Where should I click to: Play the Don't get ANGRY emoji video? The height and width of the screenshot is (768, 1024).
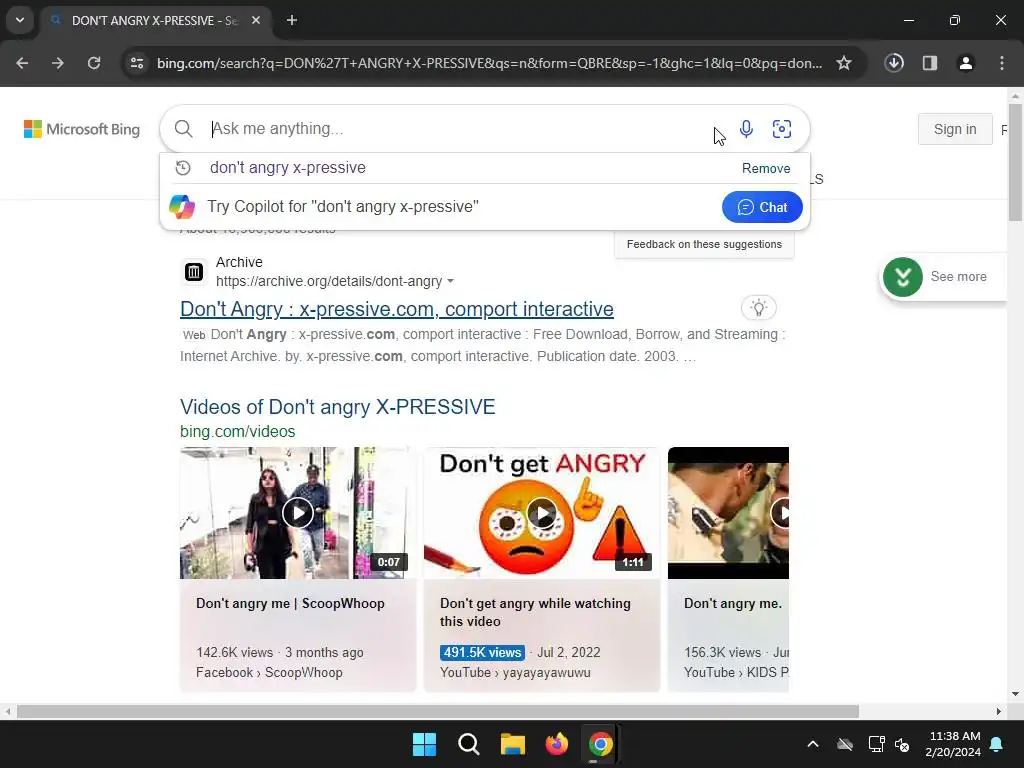point(542,513)
